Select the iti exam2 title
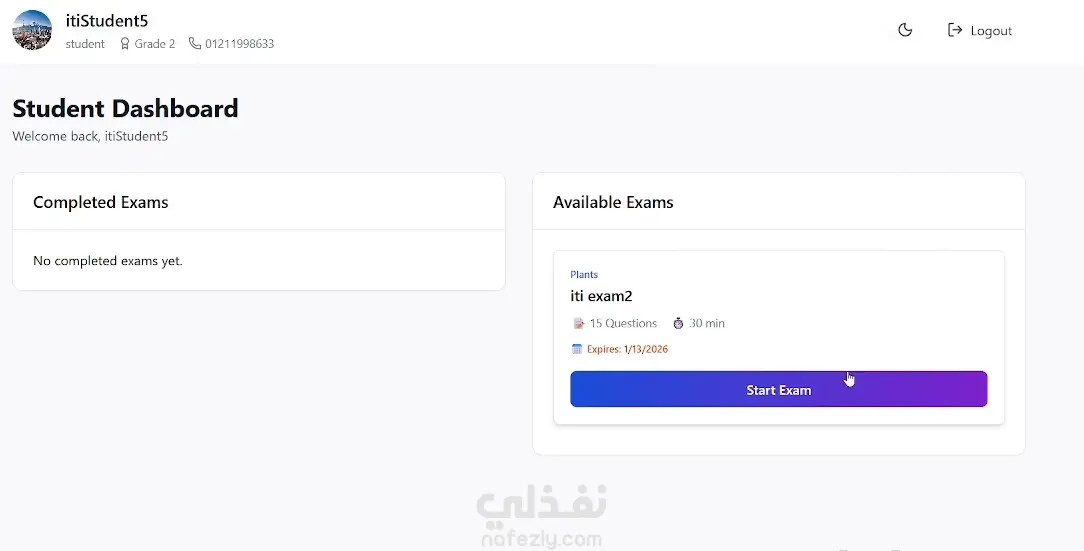 pos(601,296)
